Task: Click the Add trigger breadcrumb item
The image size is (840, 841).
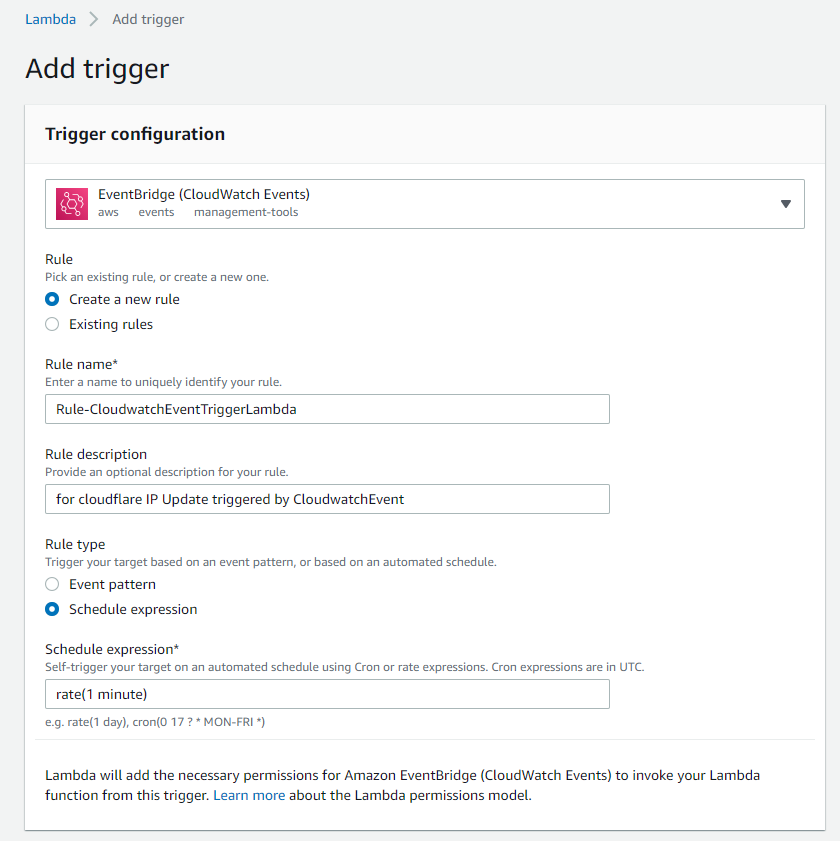Action: tap(148, 19)
